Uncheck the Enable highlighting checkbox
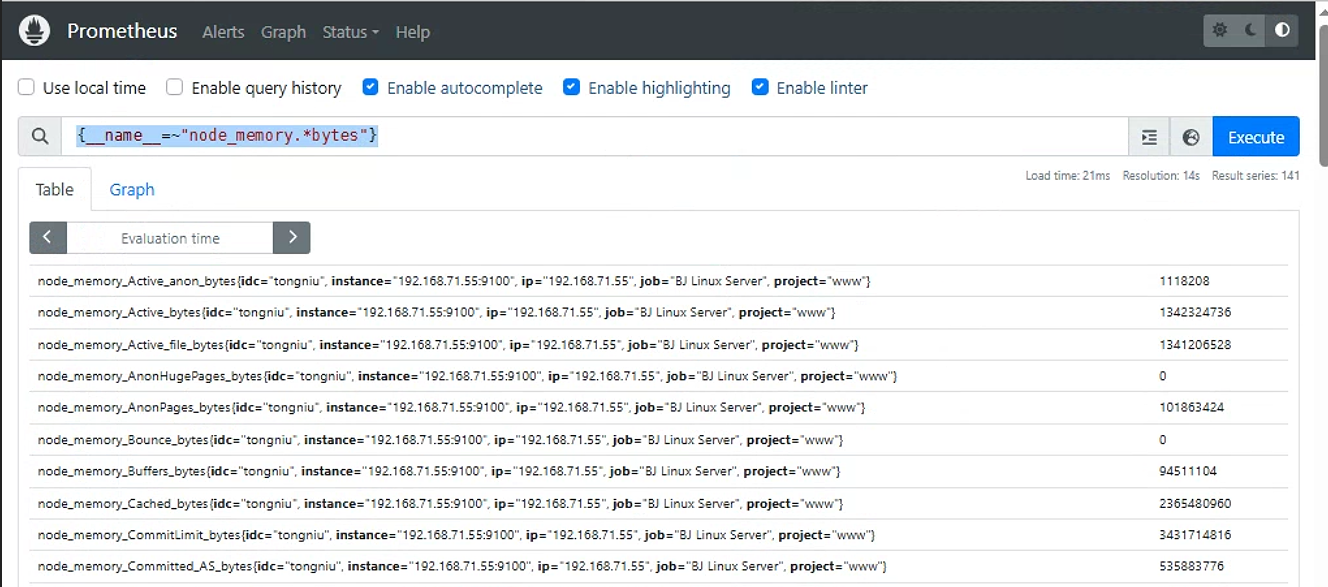The width and height of the screenshot is (1328, 587). (572, 88)
